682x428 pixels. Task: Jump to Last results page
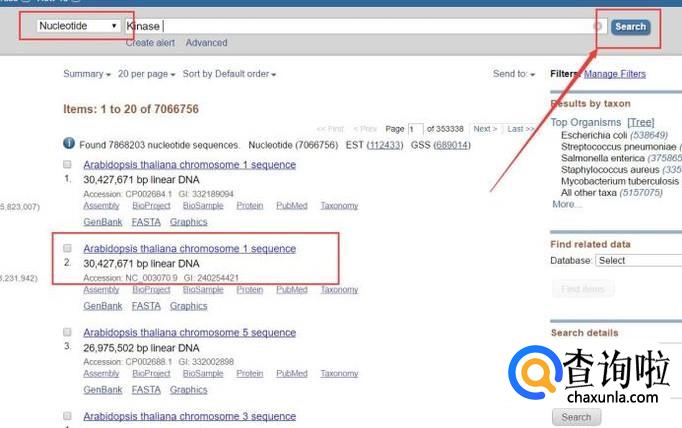pos(520,129)
